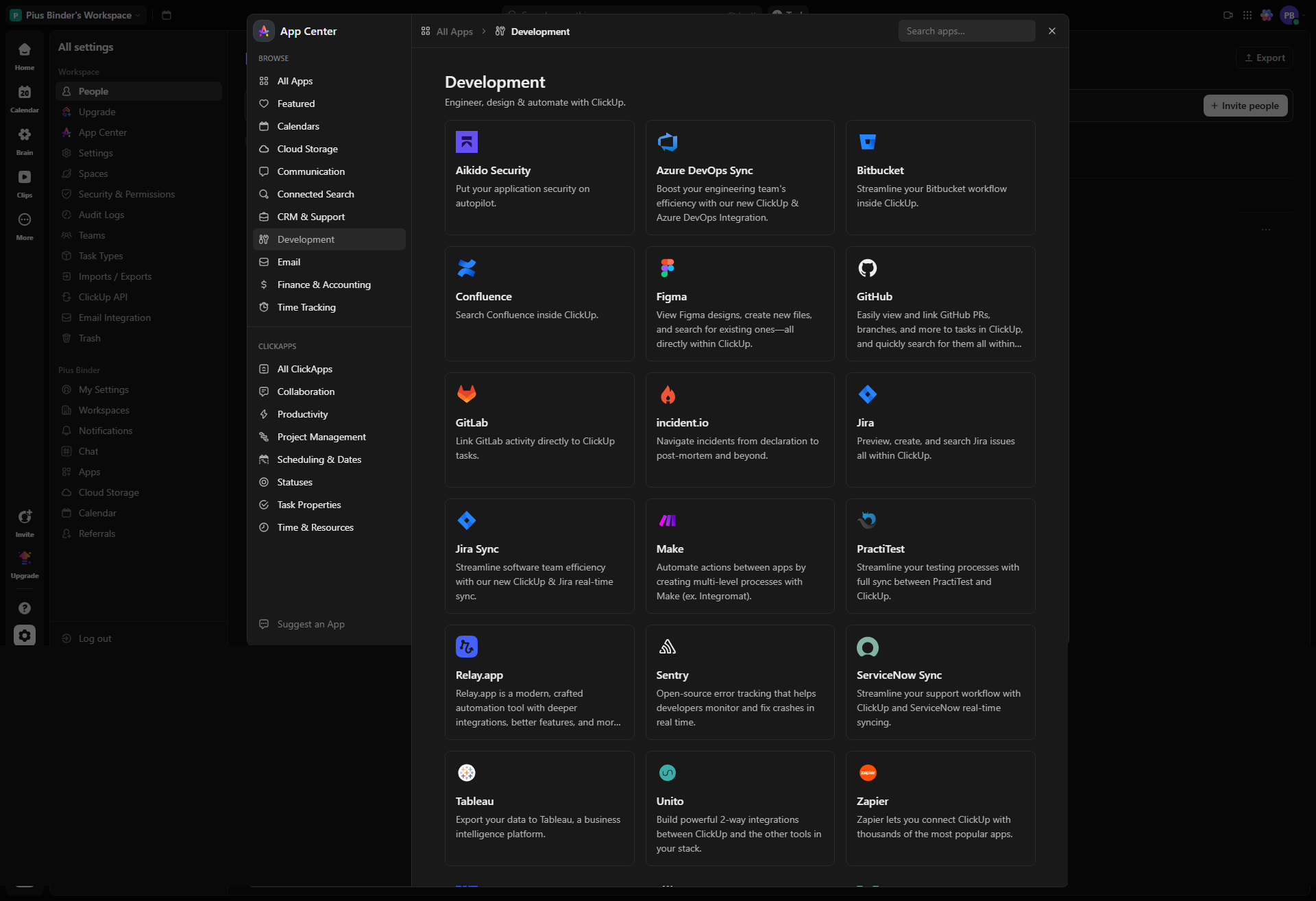Click Suggest an App link
The width and height of the screenshot is (1316, 901).
click(x=302, y=624)
